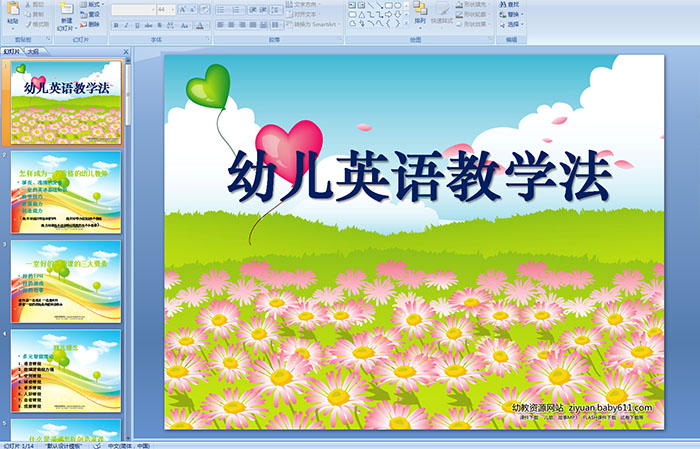
Task: Click Delete slide (删除) icon
Action: 83,25
